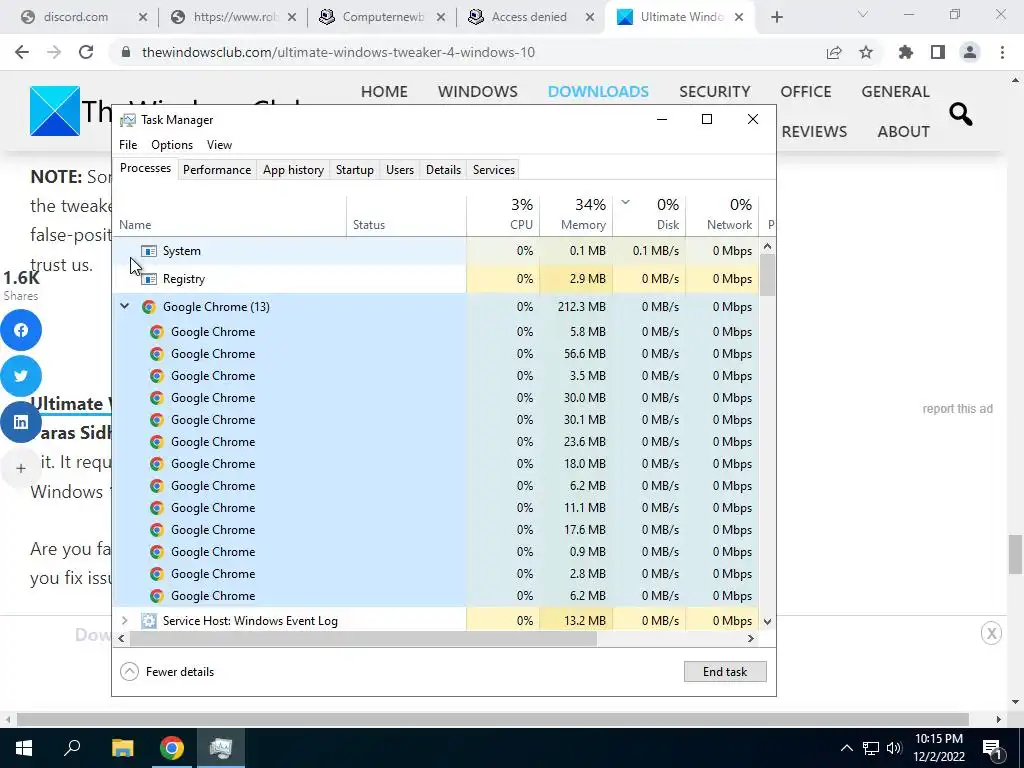Open the notification center

click(x=991, y=748)
